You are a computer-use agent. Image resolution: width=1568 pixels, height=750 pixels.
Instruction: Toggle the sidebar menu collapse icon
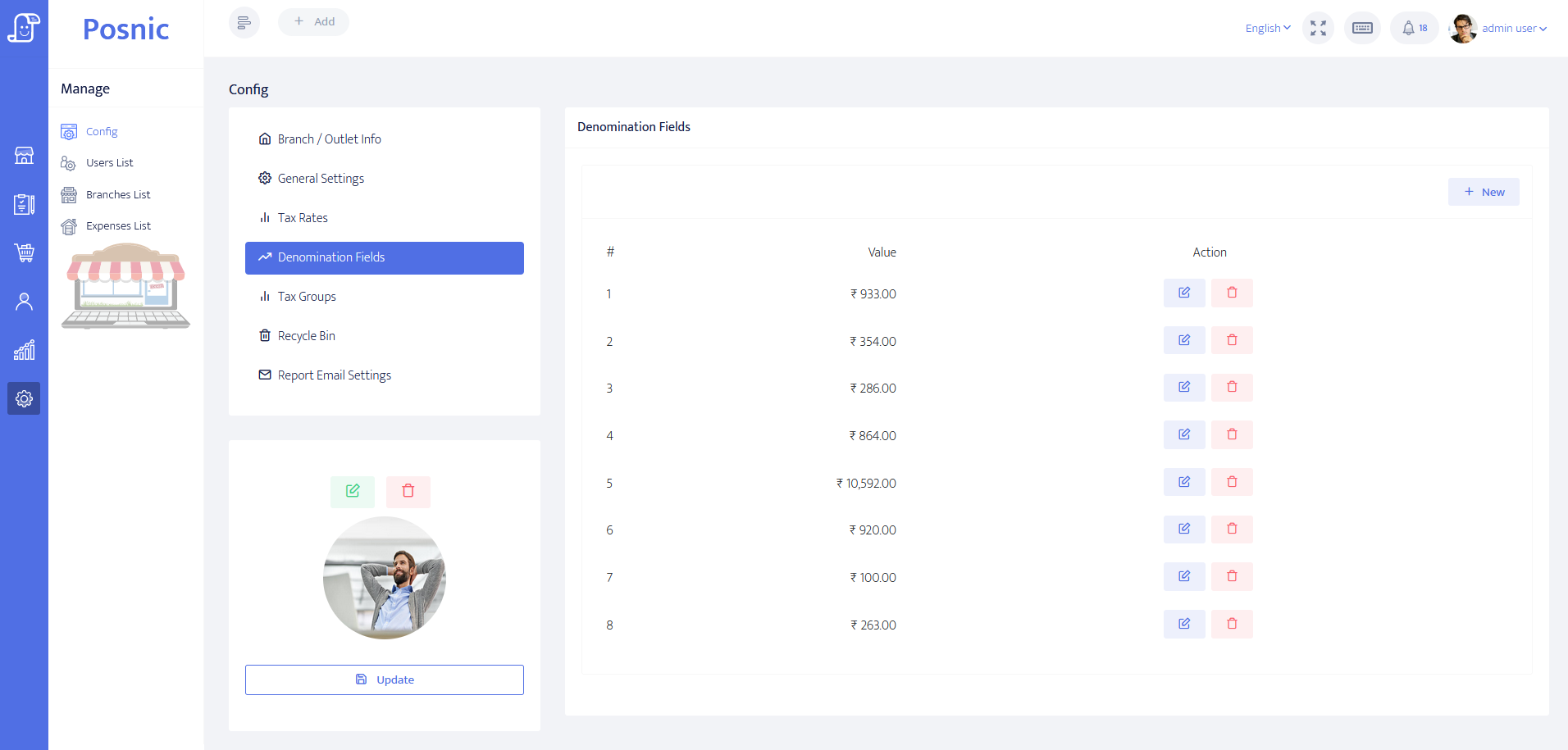(x=244, y=22)
